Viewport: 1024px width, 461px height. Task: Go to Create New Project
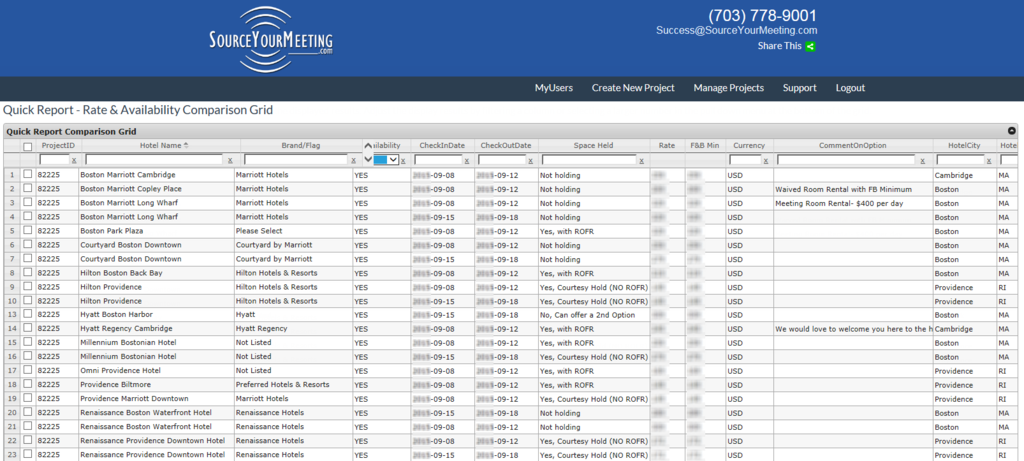pyautogui.click(x=632, y=88)
